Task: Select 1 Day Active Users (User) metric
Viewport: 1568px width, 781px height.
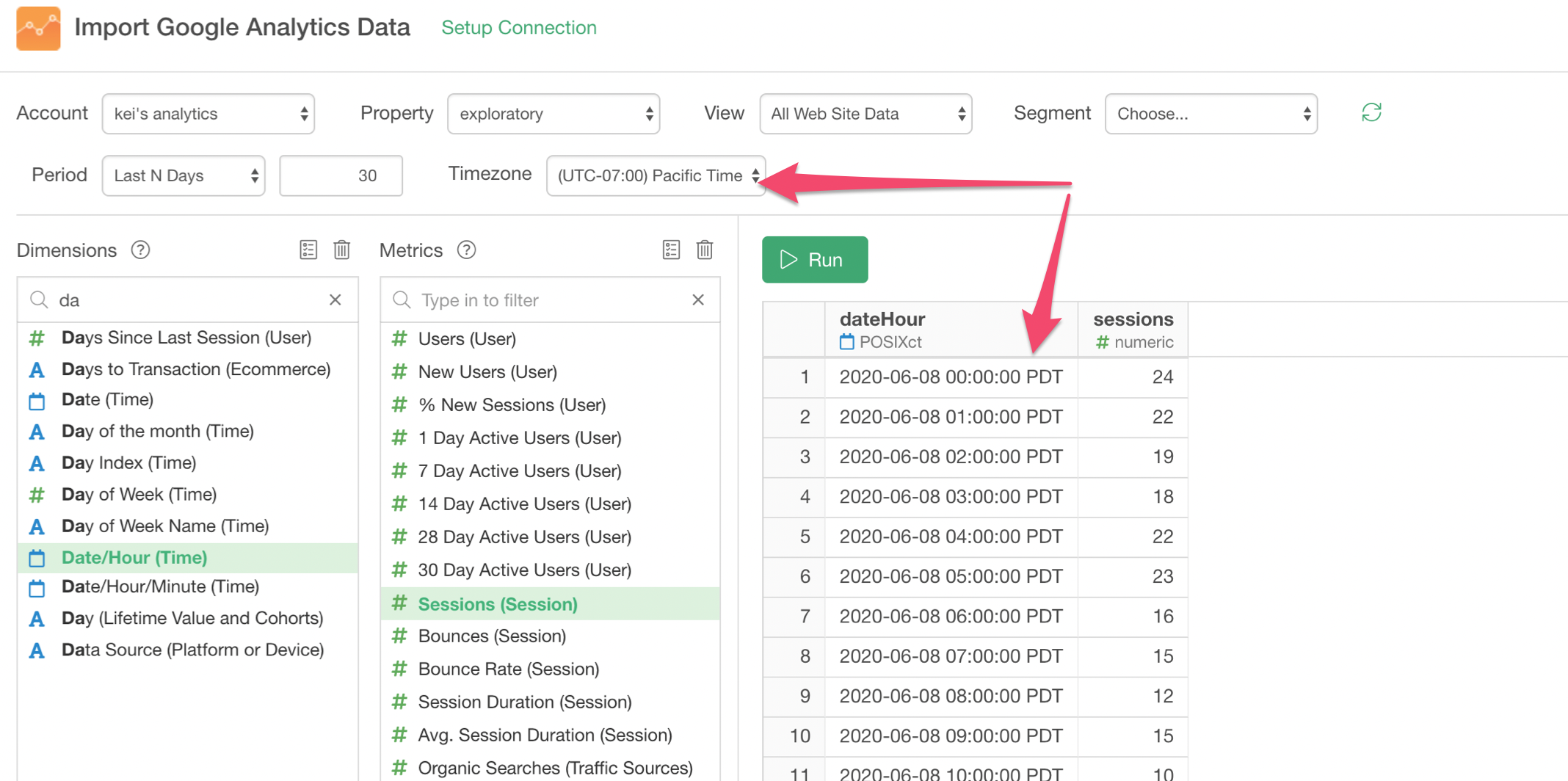Action: pyautogui.click(x=550, y=438)
